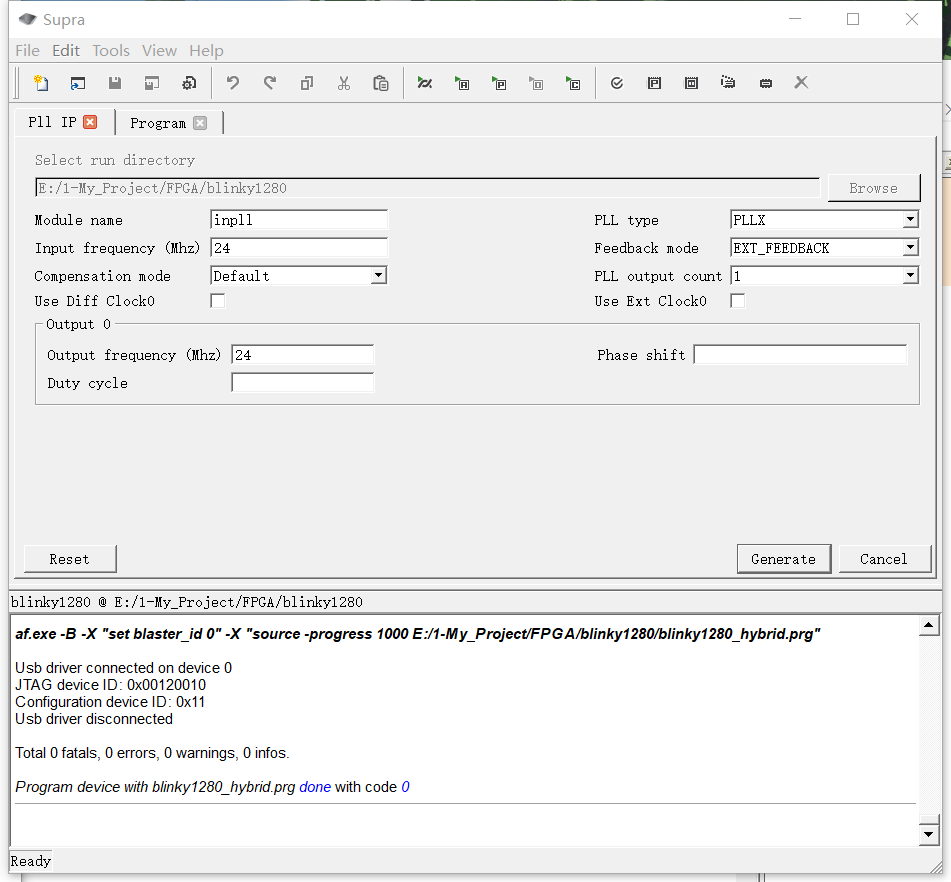Click the paste clipboard icon
This screenshot has width=951, height=882.
point(381,83)
